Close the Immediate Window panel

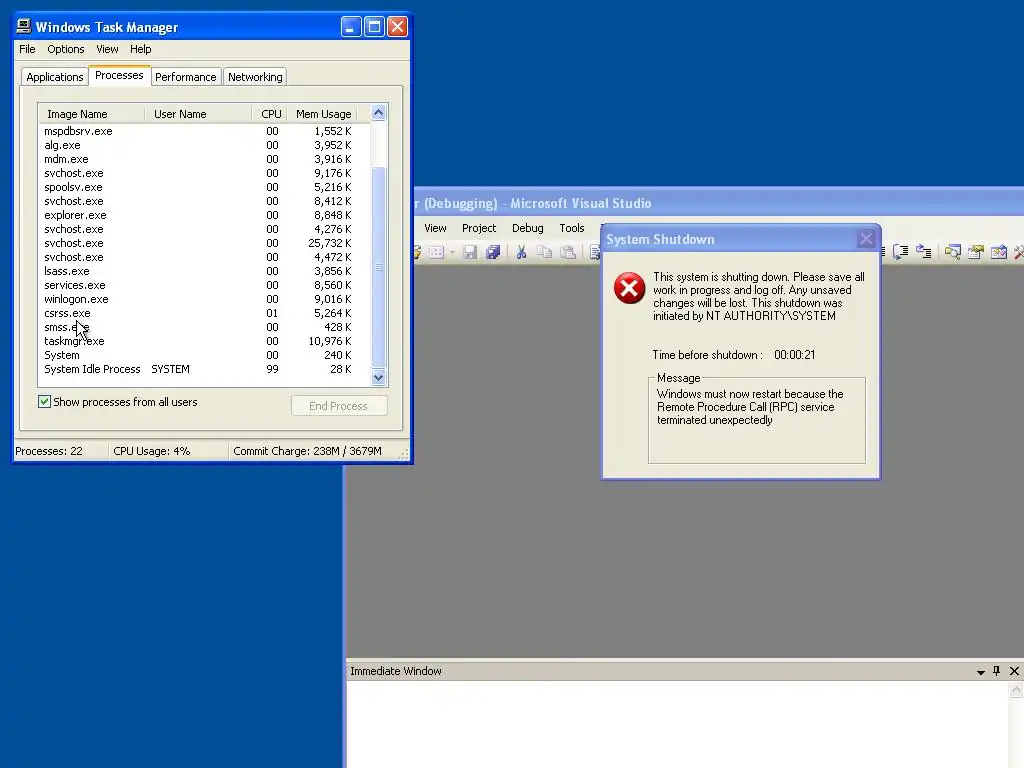coord(1014,671)
